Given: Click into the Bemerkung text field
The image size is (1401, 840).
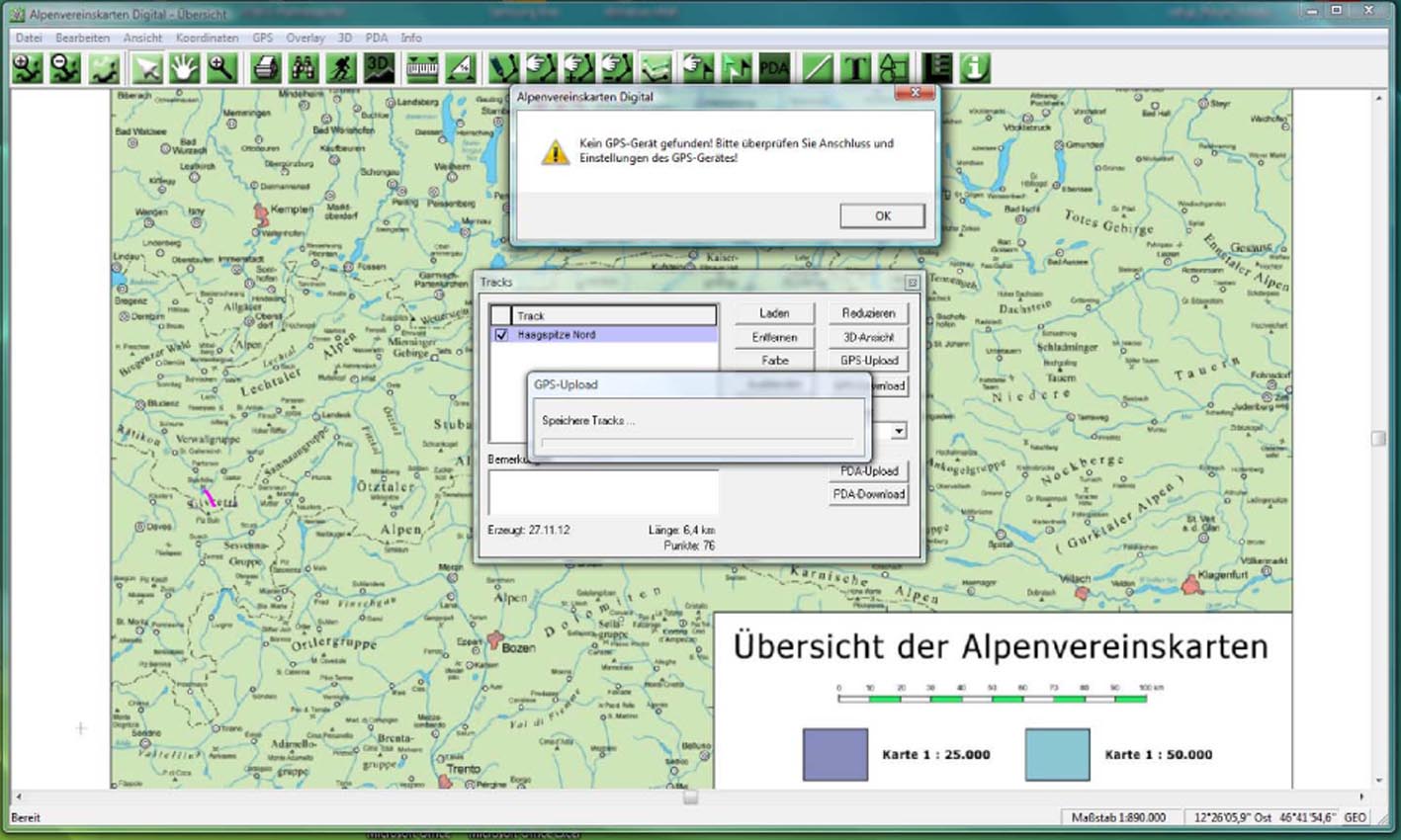Looking at the screenshot, I should (603, 492).
